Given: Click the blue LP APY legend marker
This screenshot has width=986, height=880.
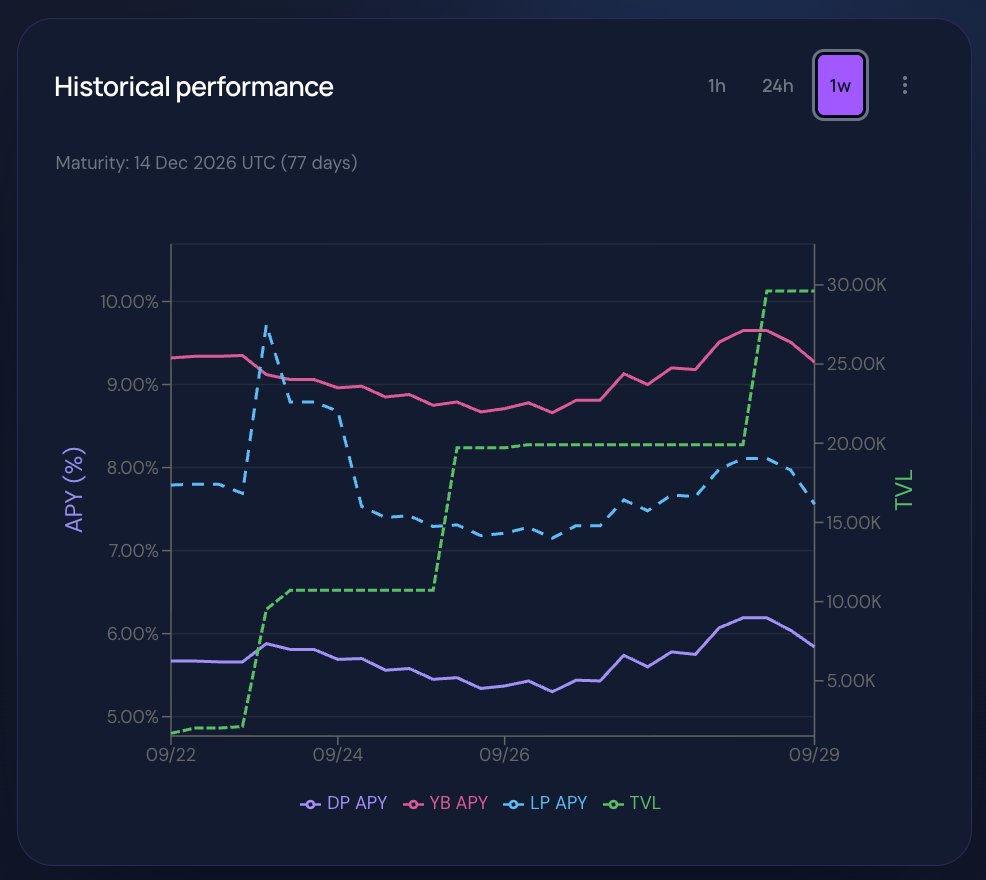Looking at the screenshot, I should [x=514, y=805].
